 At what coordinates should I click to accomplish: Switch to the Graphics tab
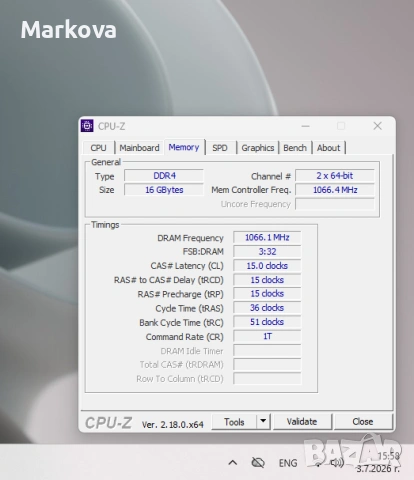258,148
